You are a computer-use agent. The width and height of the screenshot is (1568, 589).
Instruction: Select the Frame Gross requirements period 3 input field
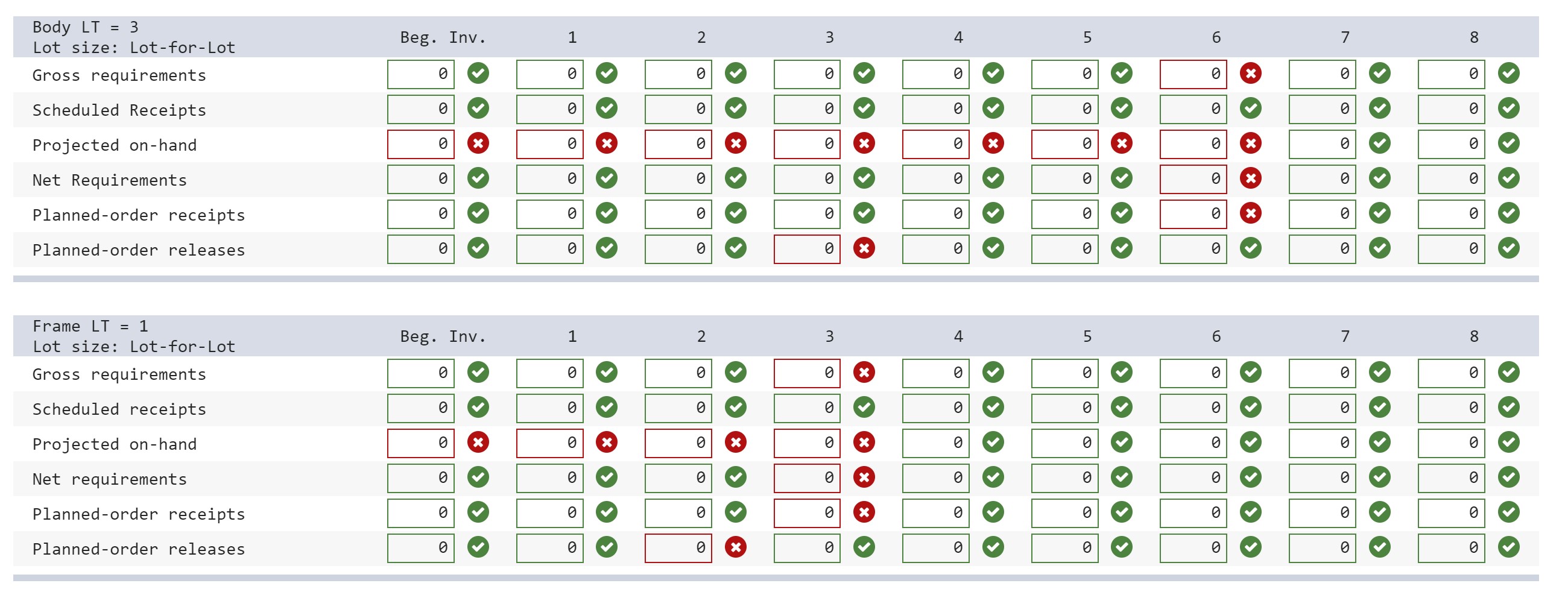coord(806,373)
